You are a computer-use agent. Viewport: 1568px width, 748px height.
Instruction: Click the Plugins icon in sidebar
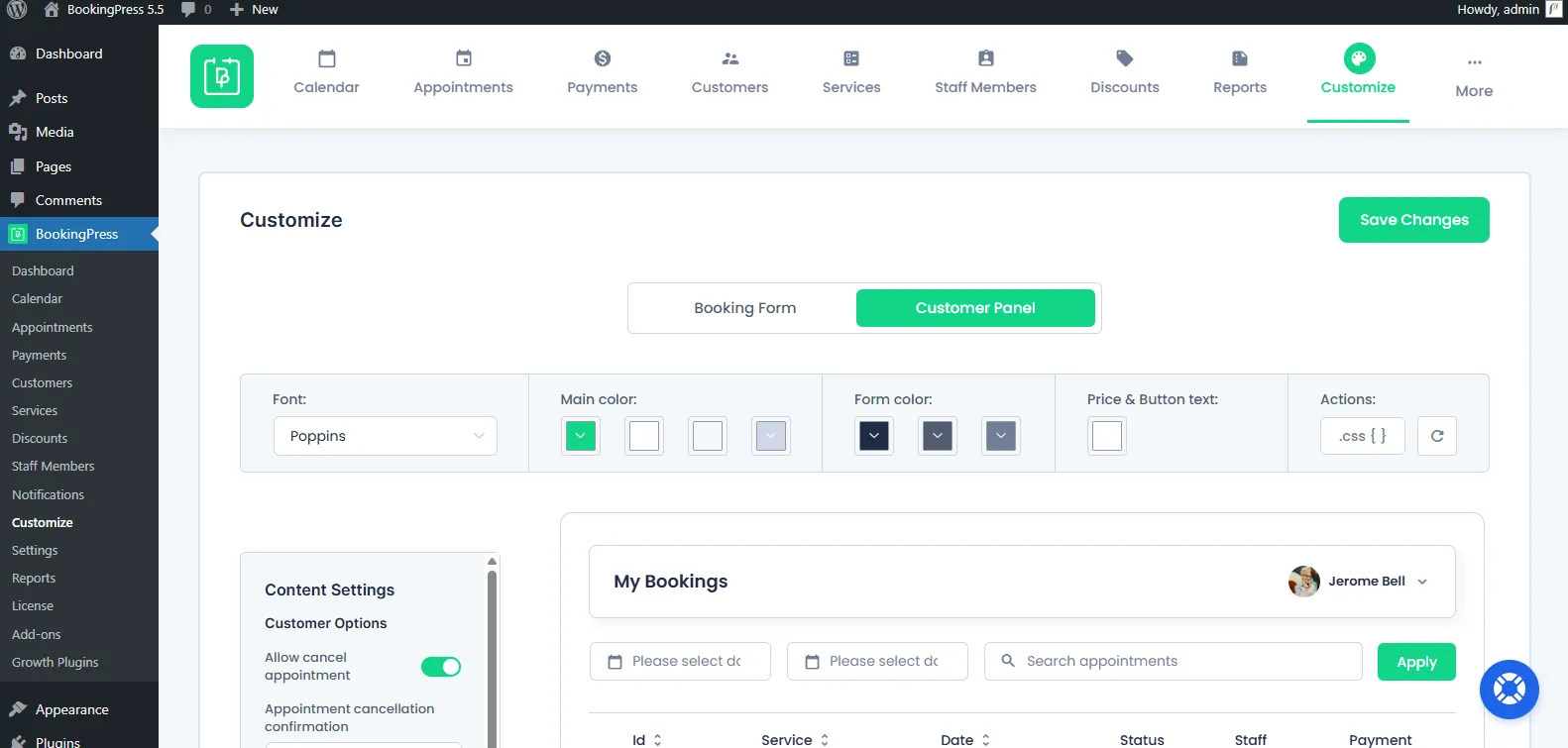(18, 741)
